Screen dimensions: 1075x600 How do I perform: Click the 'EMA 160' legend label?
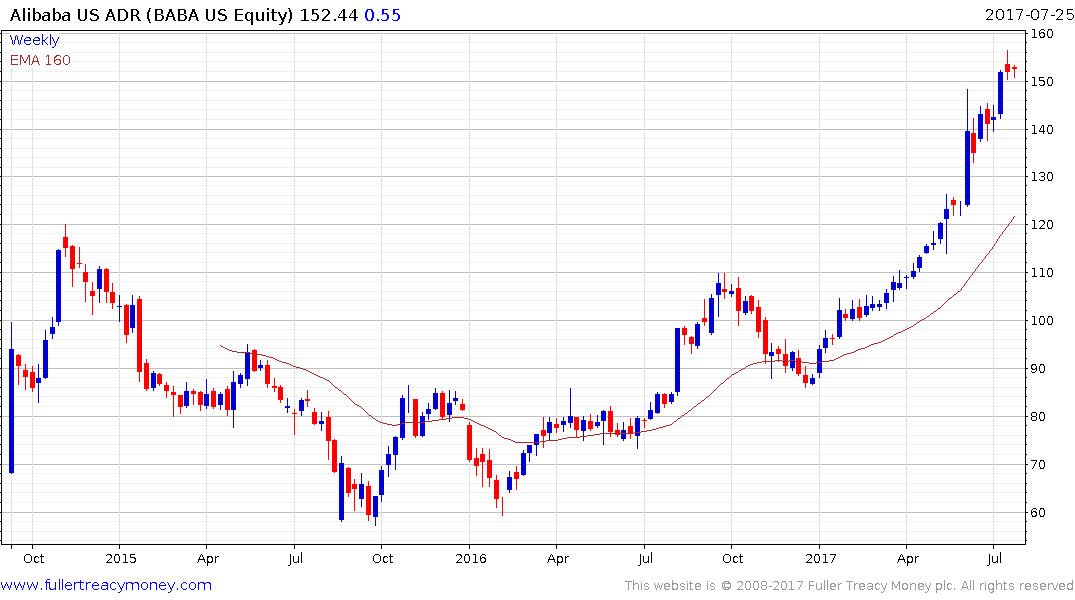40,60
